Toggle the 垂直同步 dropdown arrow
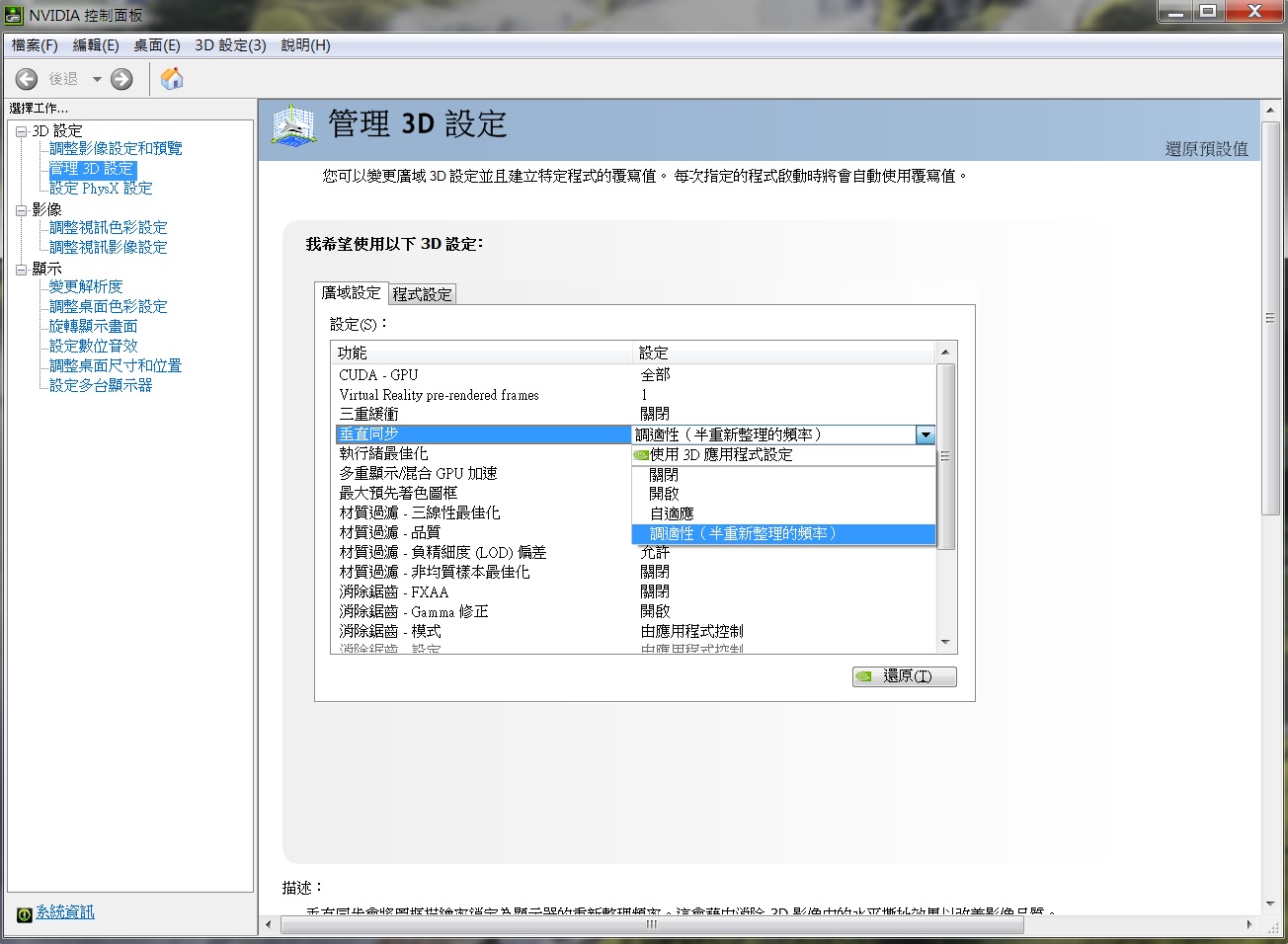The width and height of the screenshot is (1288, 944). pos(925,434)
